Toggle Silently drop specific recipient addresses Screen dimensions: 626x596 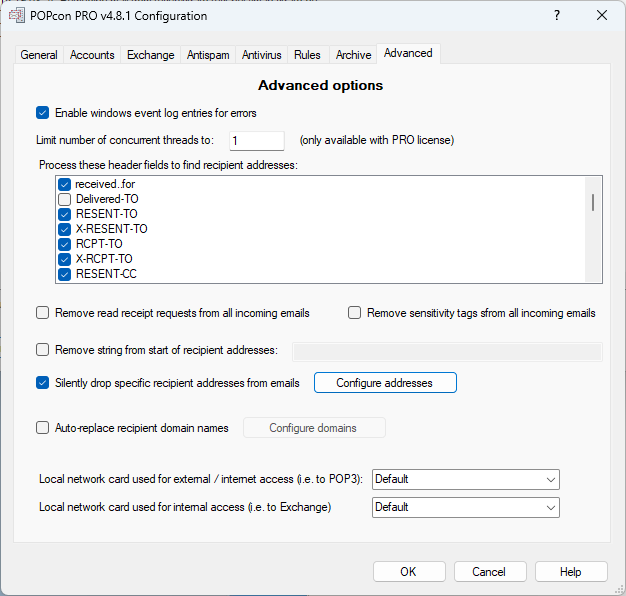(43, 382)
